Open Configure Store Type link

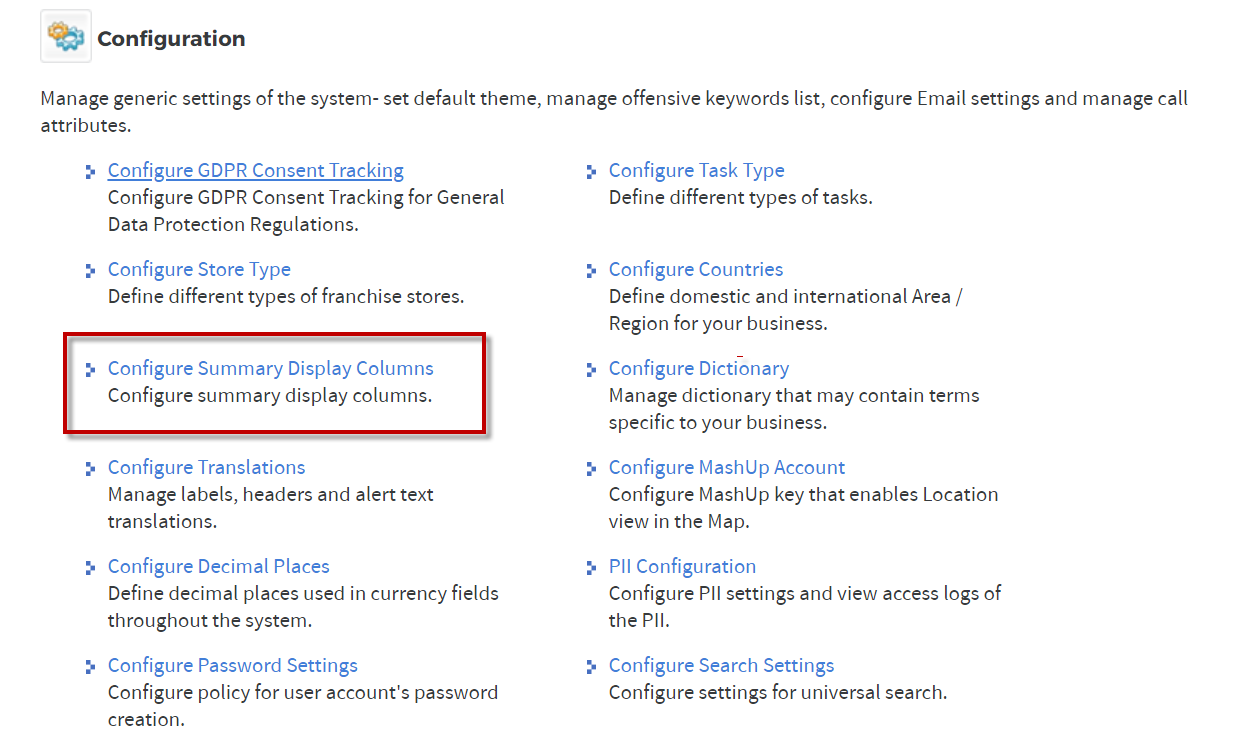point(199,269)
